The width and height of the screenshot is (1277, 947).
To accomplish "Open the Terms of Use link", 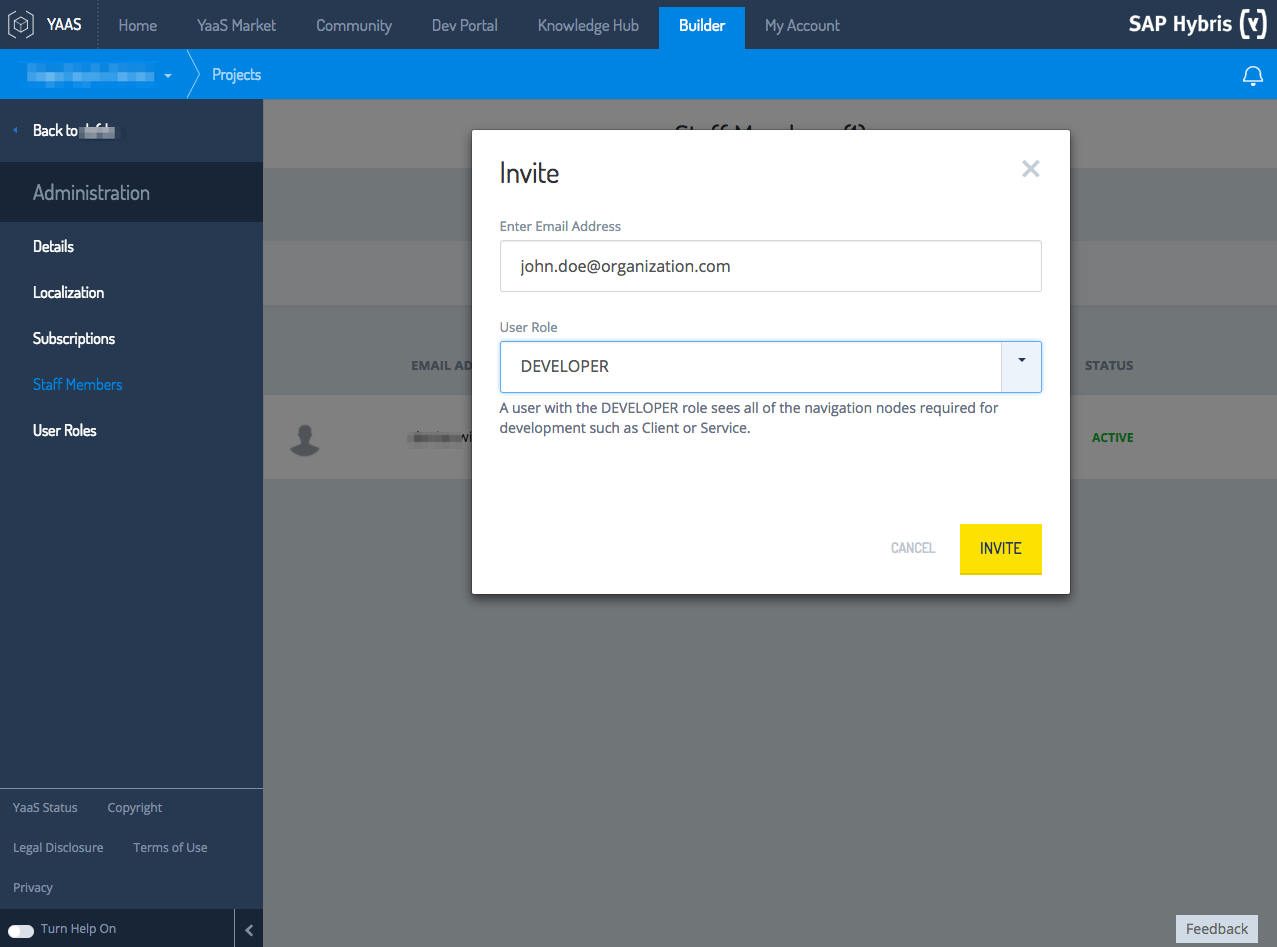I will click(170, 848).
